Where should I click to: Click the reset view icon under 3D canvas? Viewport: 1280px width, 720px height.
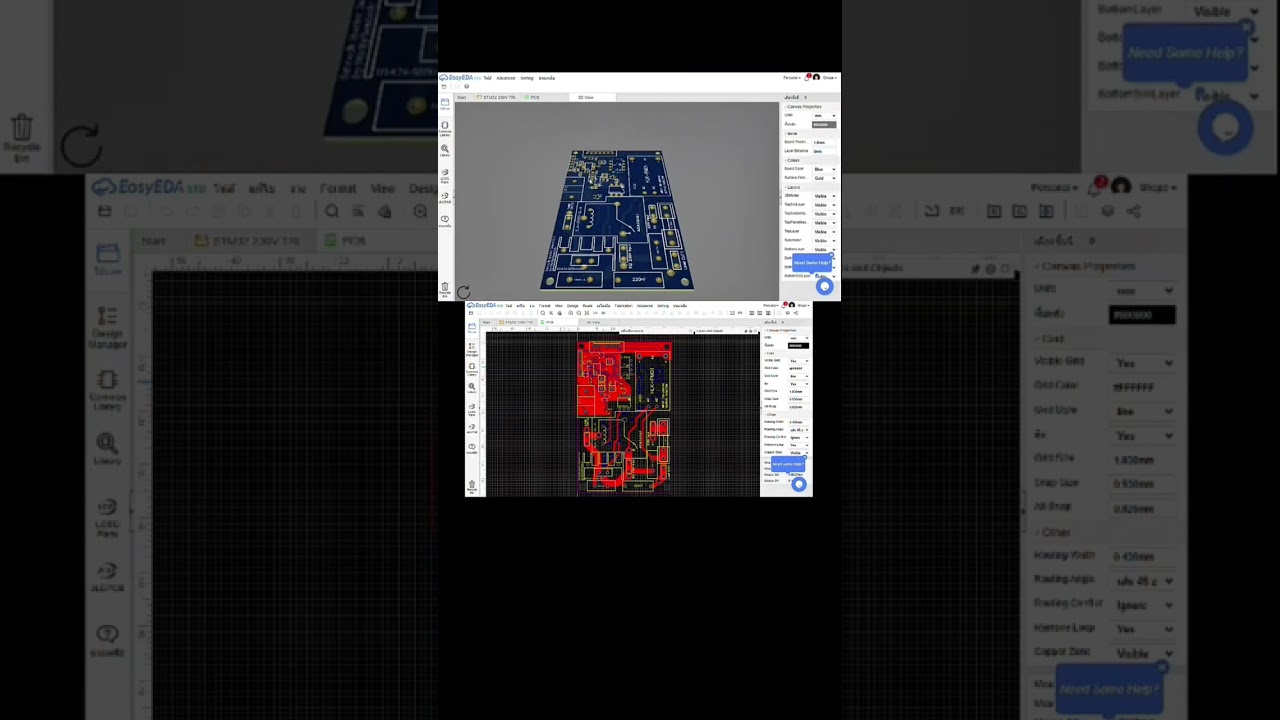[463, 292]
